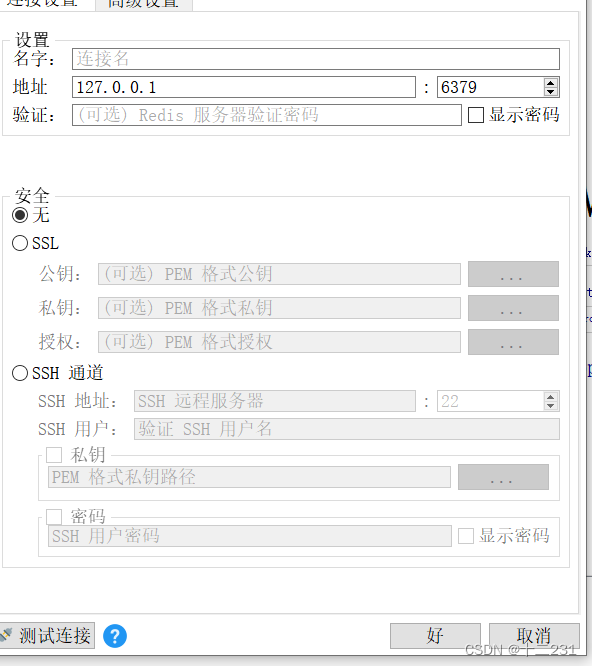
Task: Enable 显示密码 checkbox next to Redis password
Action: [476, 115]
